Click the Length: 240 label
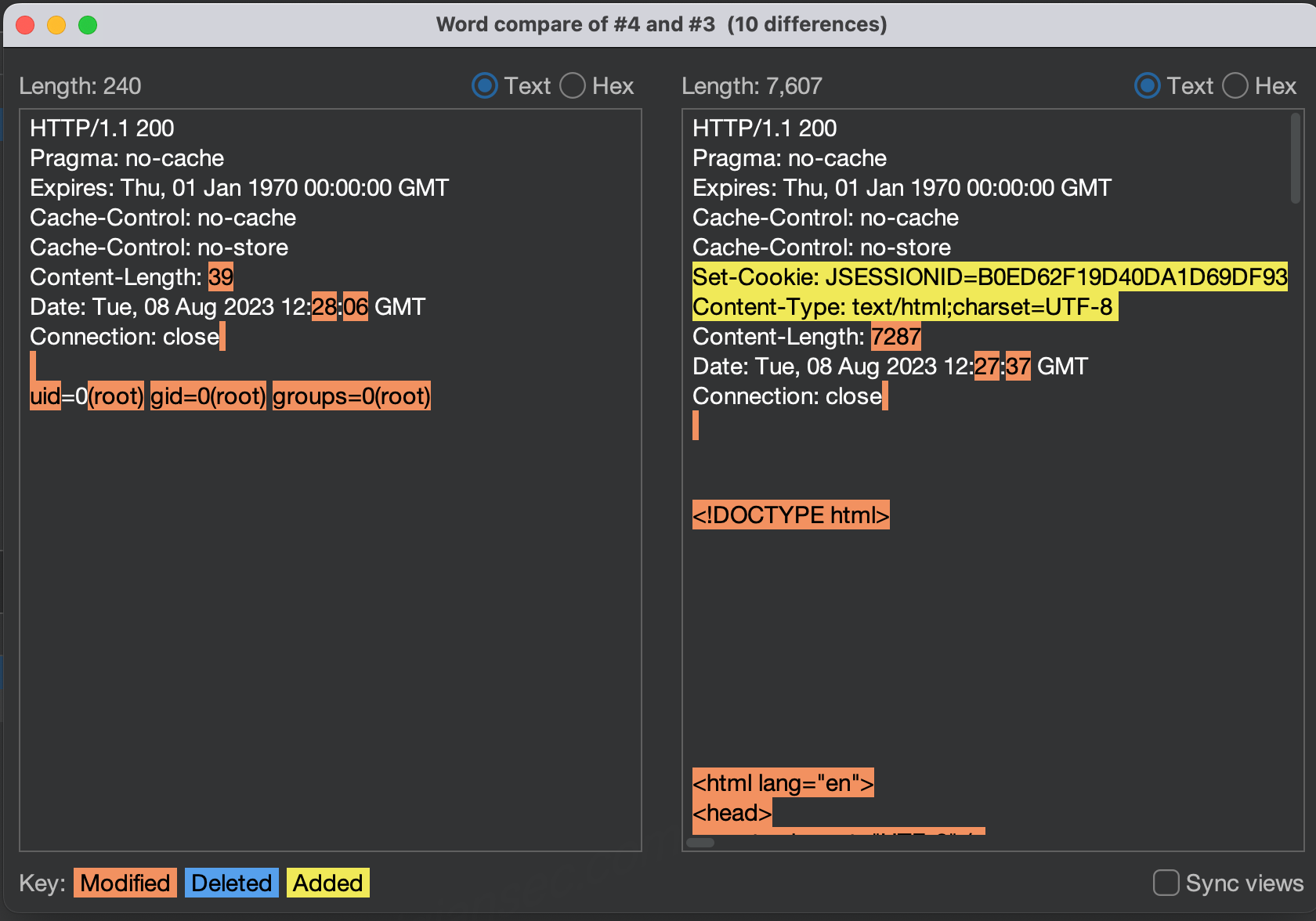1316x921 pixels. [80, 86]
